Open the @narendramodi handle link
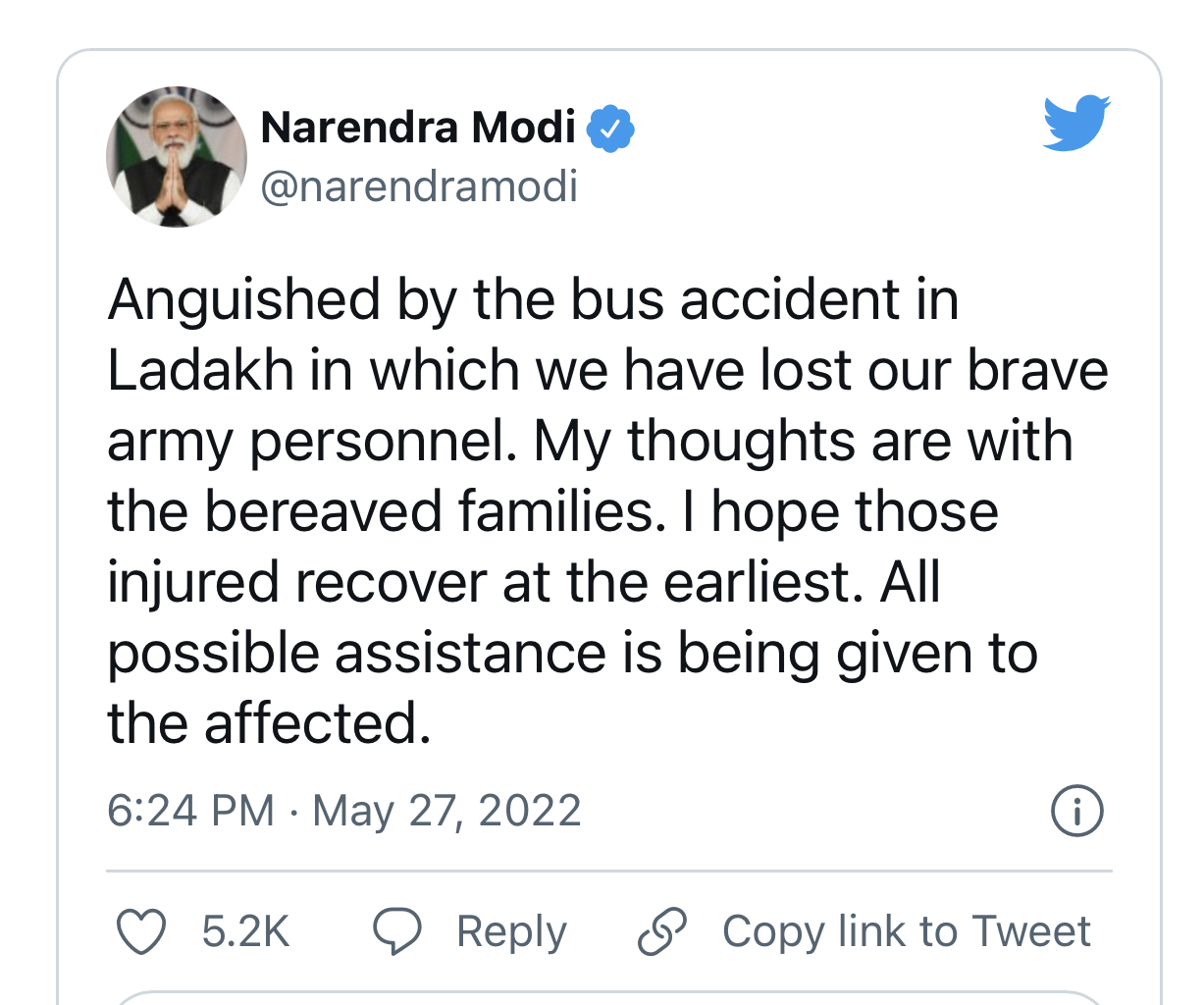The image size is (1204, 1005). tap(419, 185)
